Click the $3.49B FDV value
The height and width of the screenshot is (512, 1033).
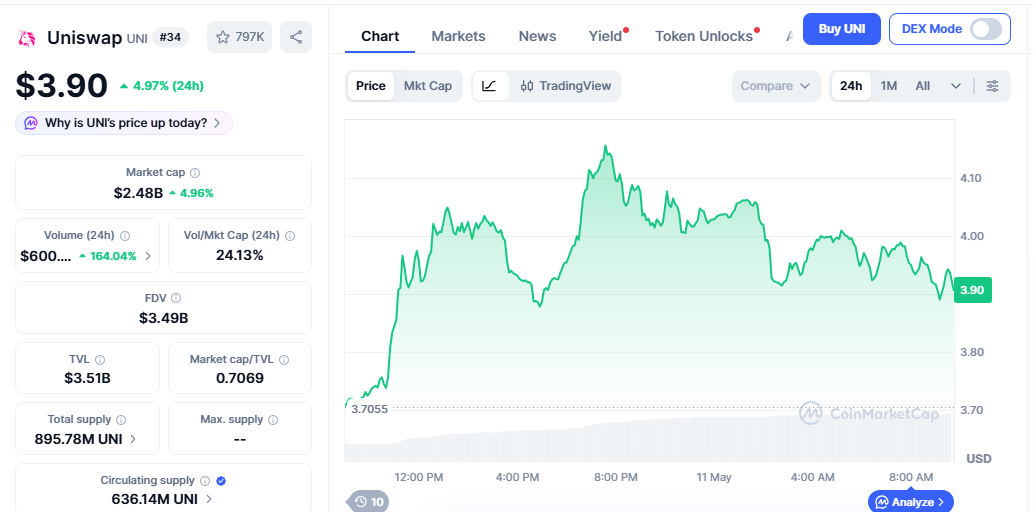coord(163,318)
